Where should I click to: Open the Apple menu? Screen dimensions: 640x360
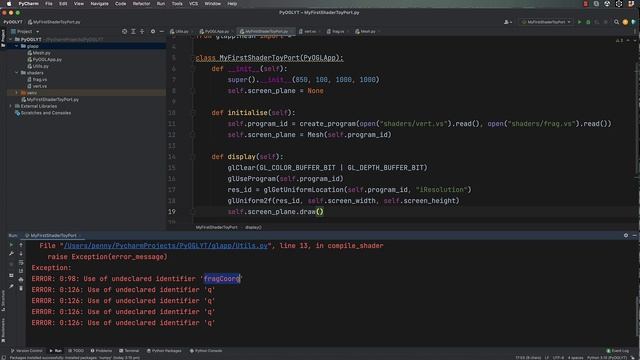9,4
